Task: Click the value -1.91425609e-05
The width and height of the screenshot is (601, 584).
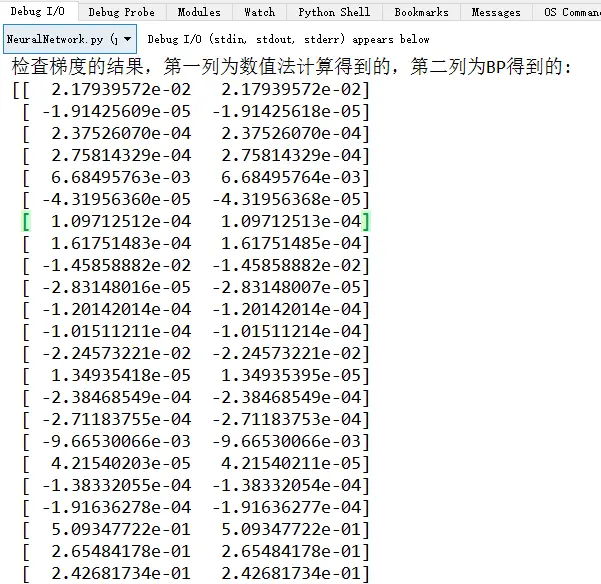Action: [x=116, y=112]
